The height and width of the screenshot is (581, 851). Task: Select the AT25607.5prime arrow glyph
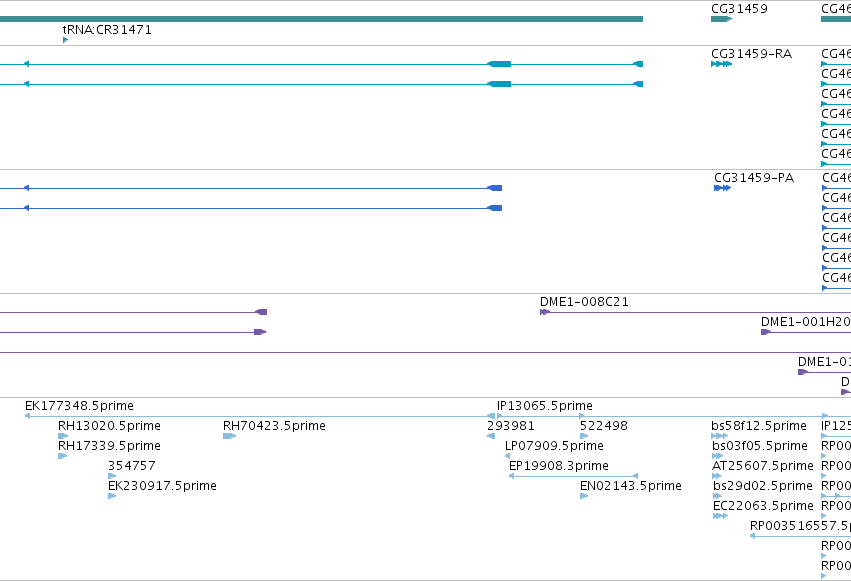716,476
